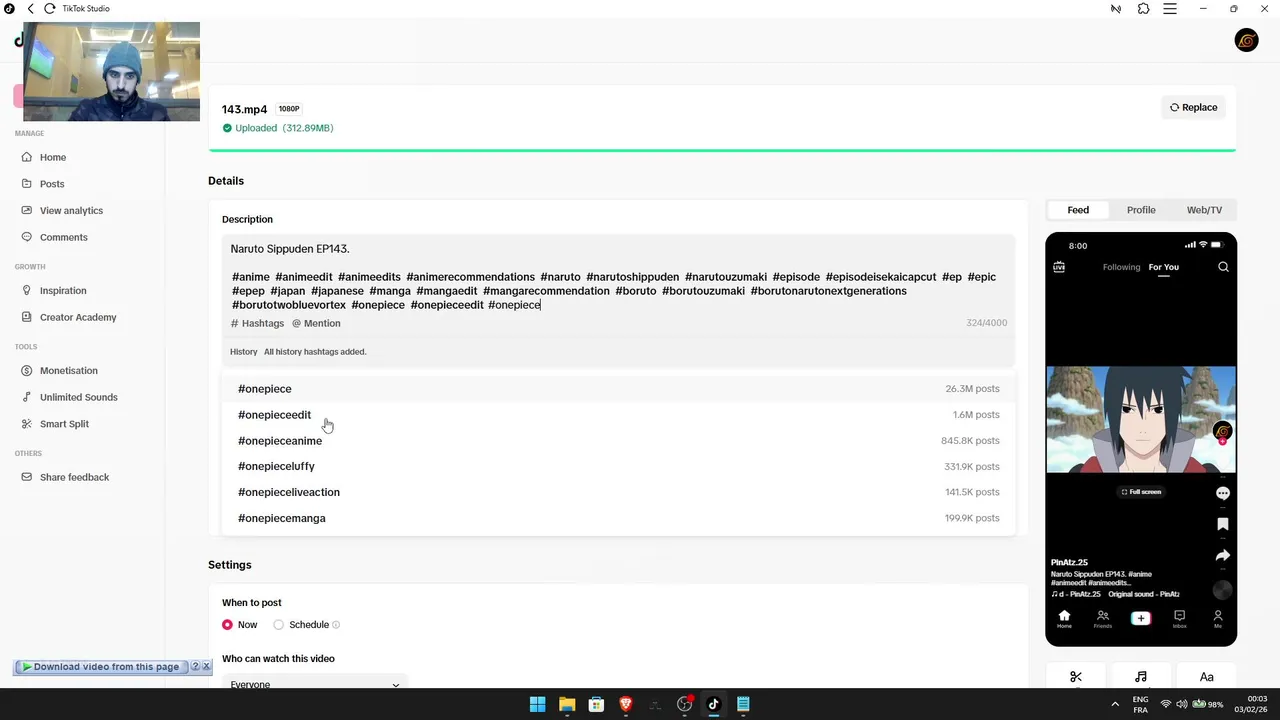The image size is (1280, 720).
Task: Open Creator Academy in the sidebar
Action: point(78,317)
